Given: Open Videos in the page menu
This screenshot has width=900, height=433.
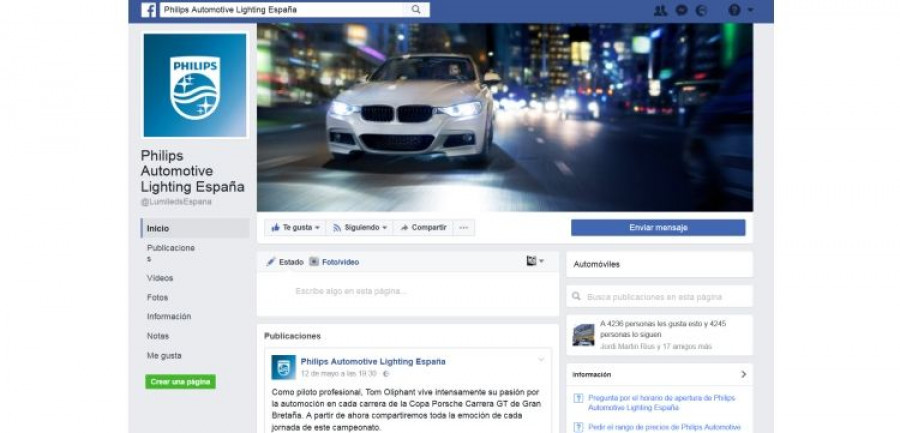Looking at the screenshot, I should tap(160, 278).
